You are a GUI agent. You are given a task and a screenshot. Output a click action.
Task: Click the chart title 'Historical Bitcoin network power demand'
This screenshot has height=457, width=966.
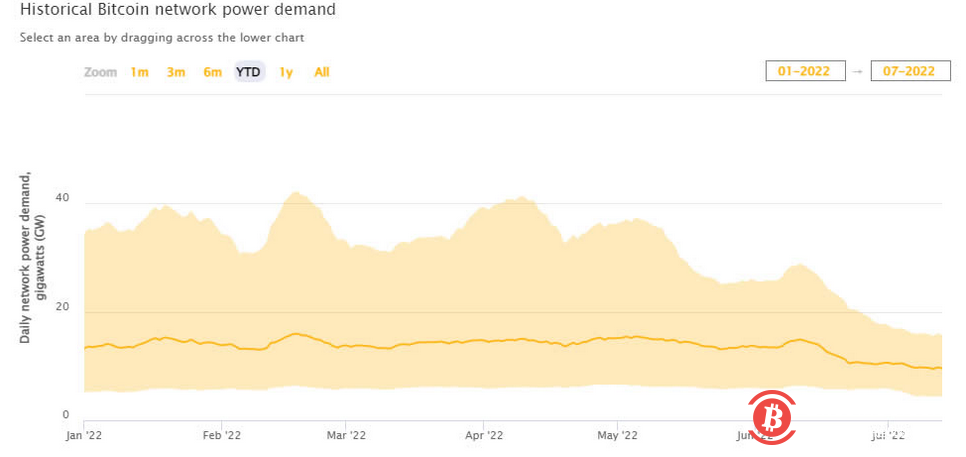[x=177, y=11]
